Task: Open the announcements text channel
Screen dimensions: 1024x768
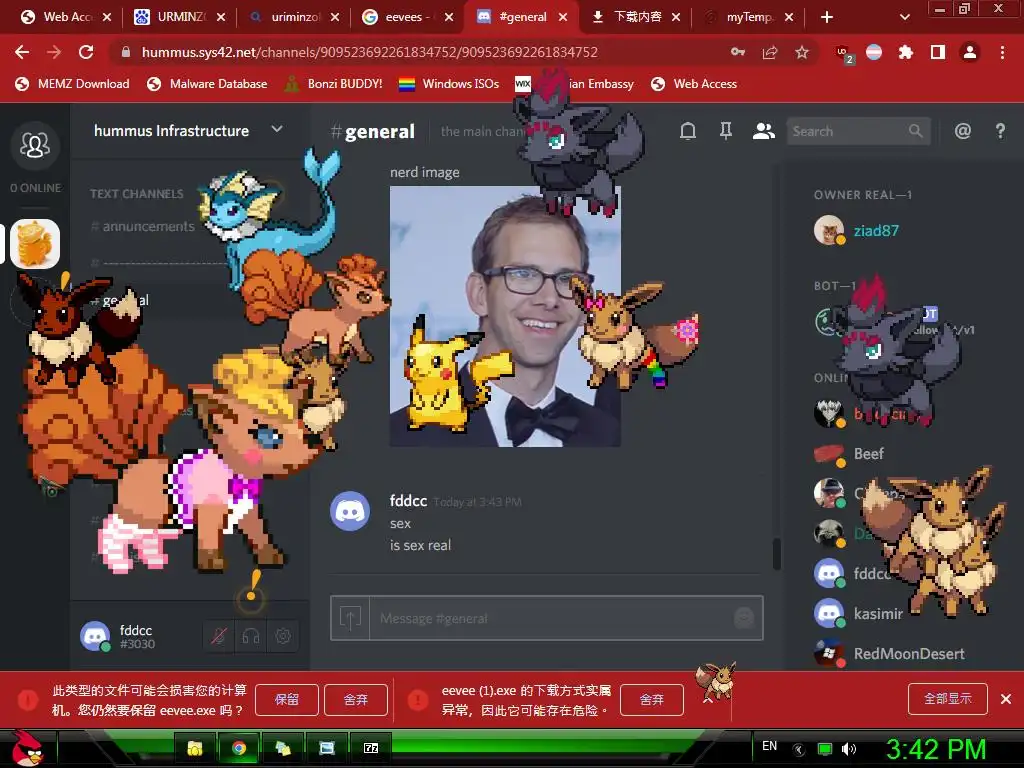Action: click(142, 226)
